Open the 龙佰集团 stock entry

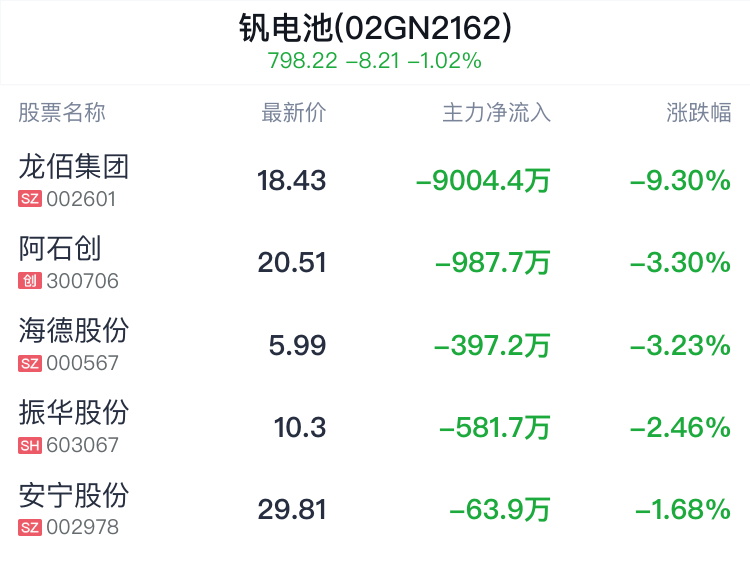[74, 165]
